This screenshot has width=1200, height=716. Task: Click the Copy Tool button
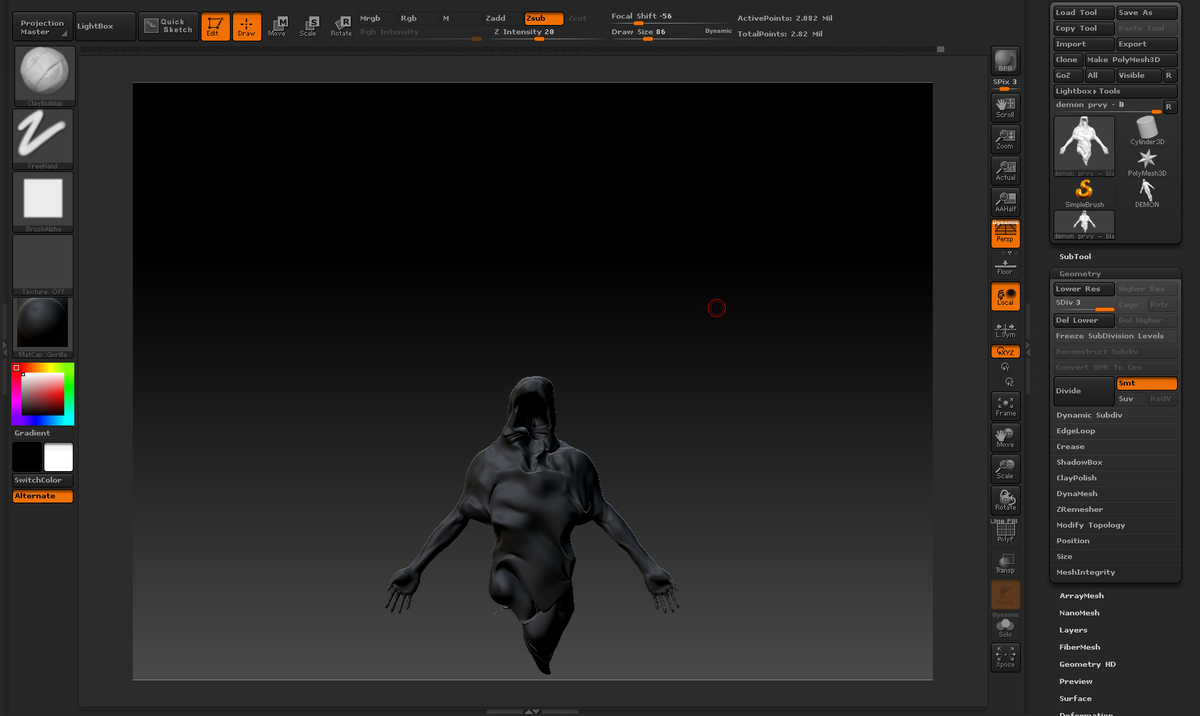[x=1083, y=28]
